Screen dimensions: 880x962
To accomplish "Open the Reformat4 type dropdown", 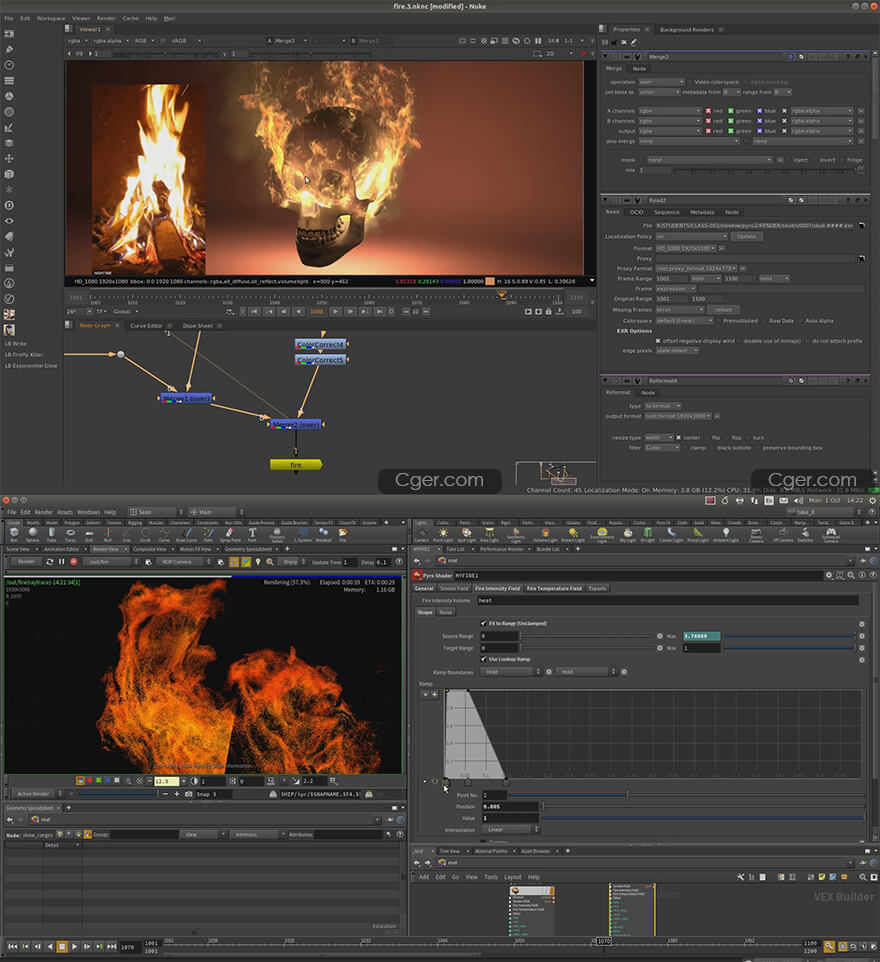I will [663, 406].
